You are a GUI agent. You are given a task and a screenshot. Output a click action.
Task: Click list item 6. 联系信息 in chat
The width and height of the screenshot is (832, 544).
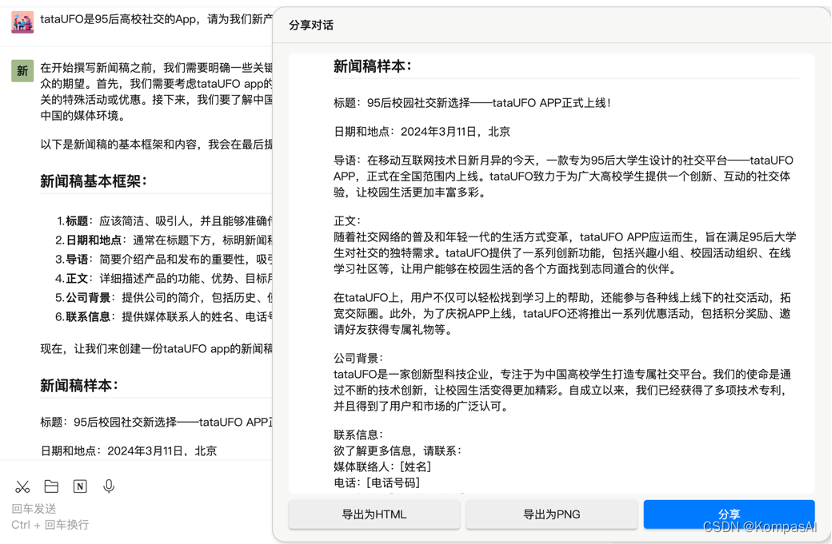click(164, 316)
